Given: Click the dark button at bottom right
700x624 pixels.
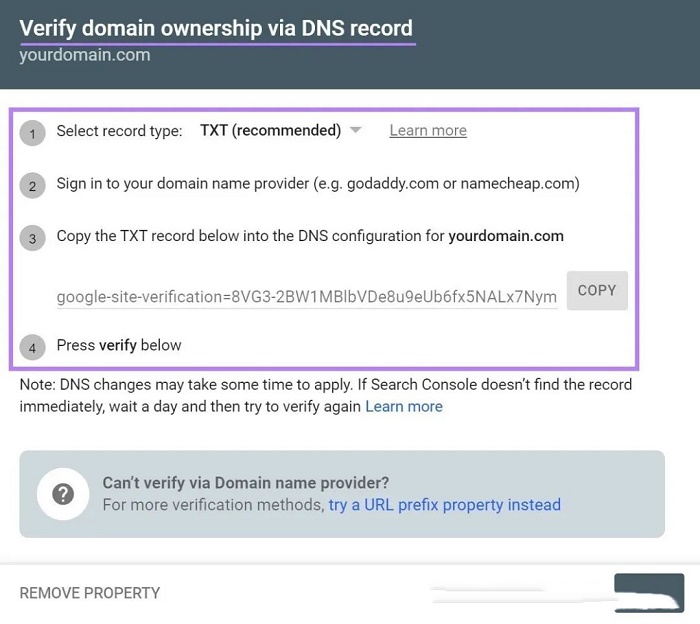Looking at the screenshot, I should (x=649, y=592).
